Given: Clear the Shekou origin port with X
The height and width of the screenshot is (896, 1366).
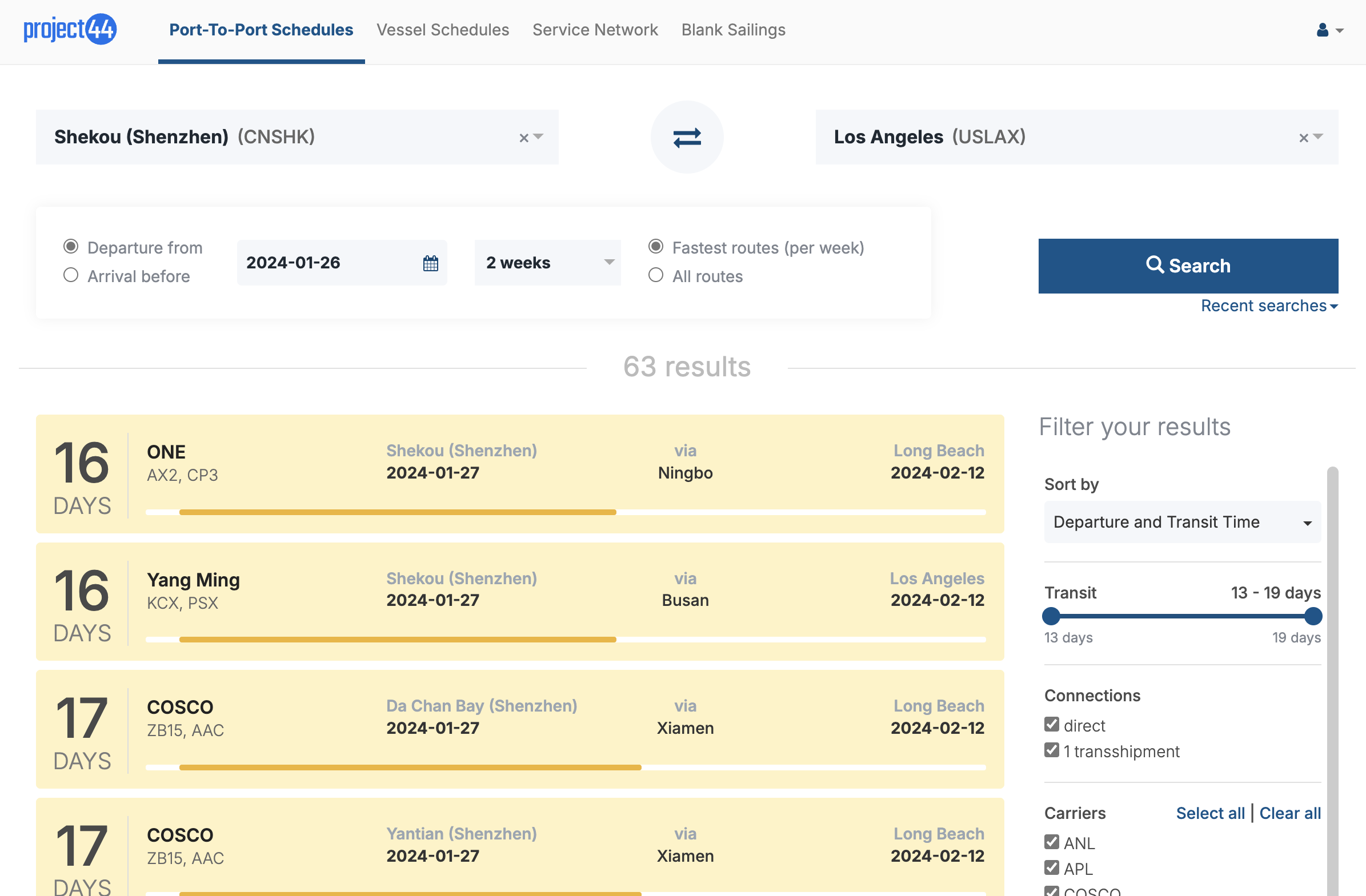Looking at the screenshot, I should point(523,138).
